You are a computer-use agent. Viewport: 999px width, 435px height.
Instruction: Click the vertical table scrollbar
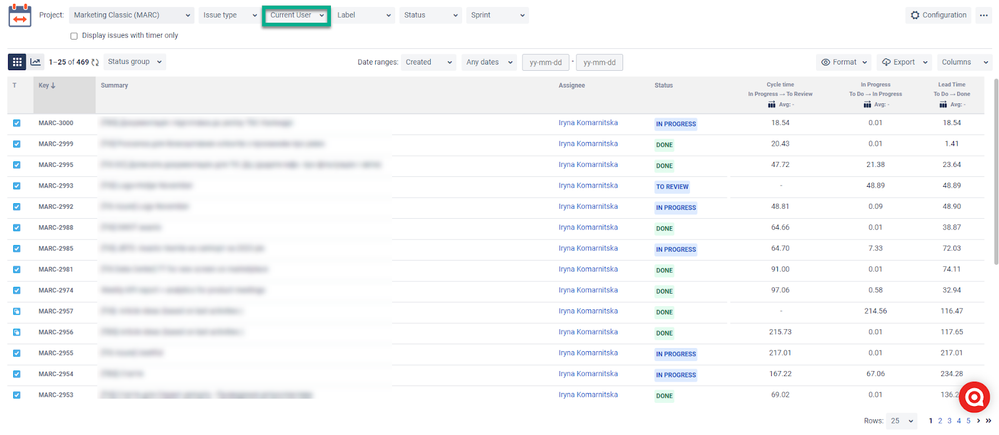point(995,171)
